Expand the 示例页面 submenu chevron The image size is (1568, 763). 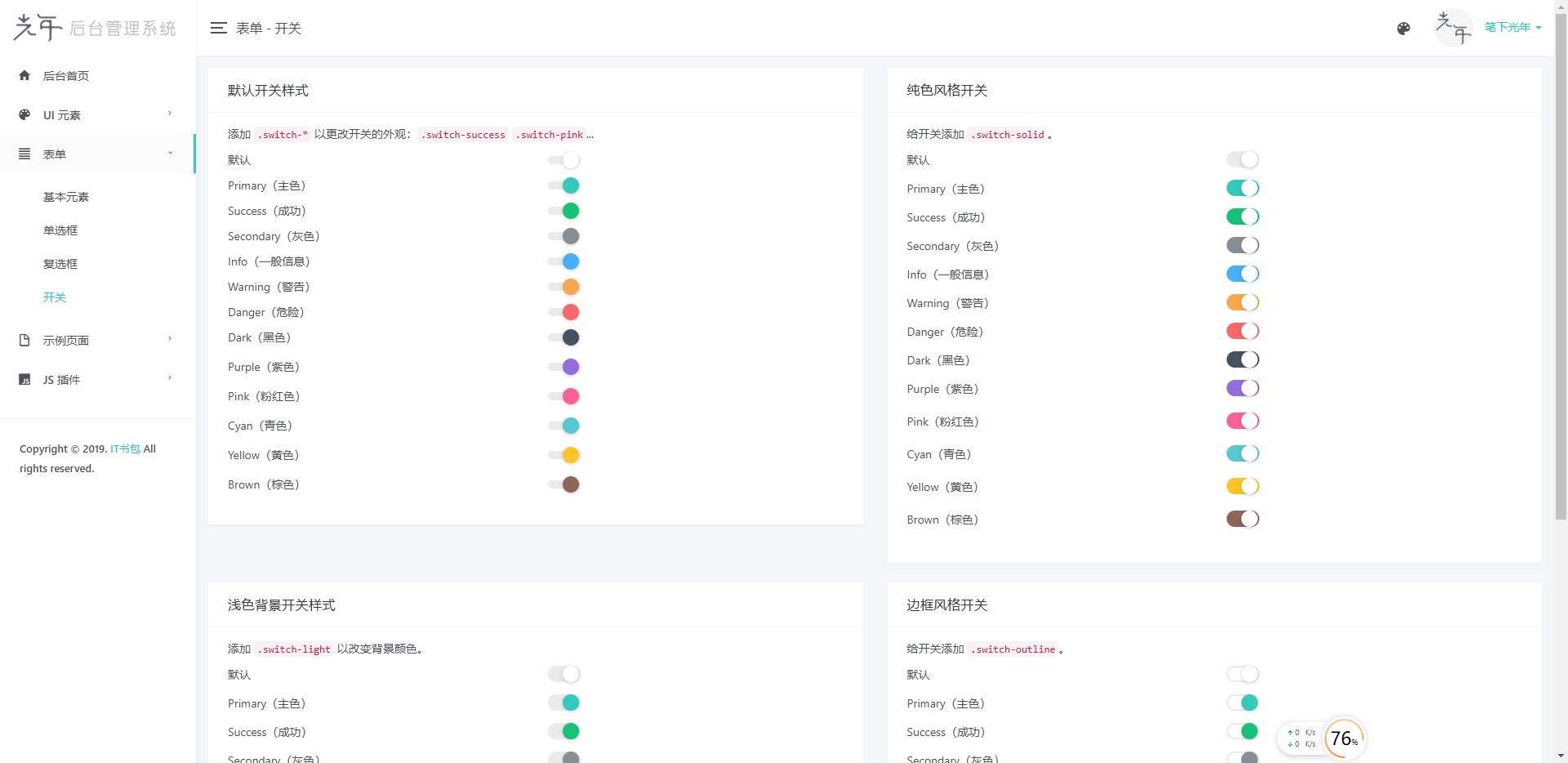click(170, 339)
